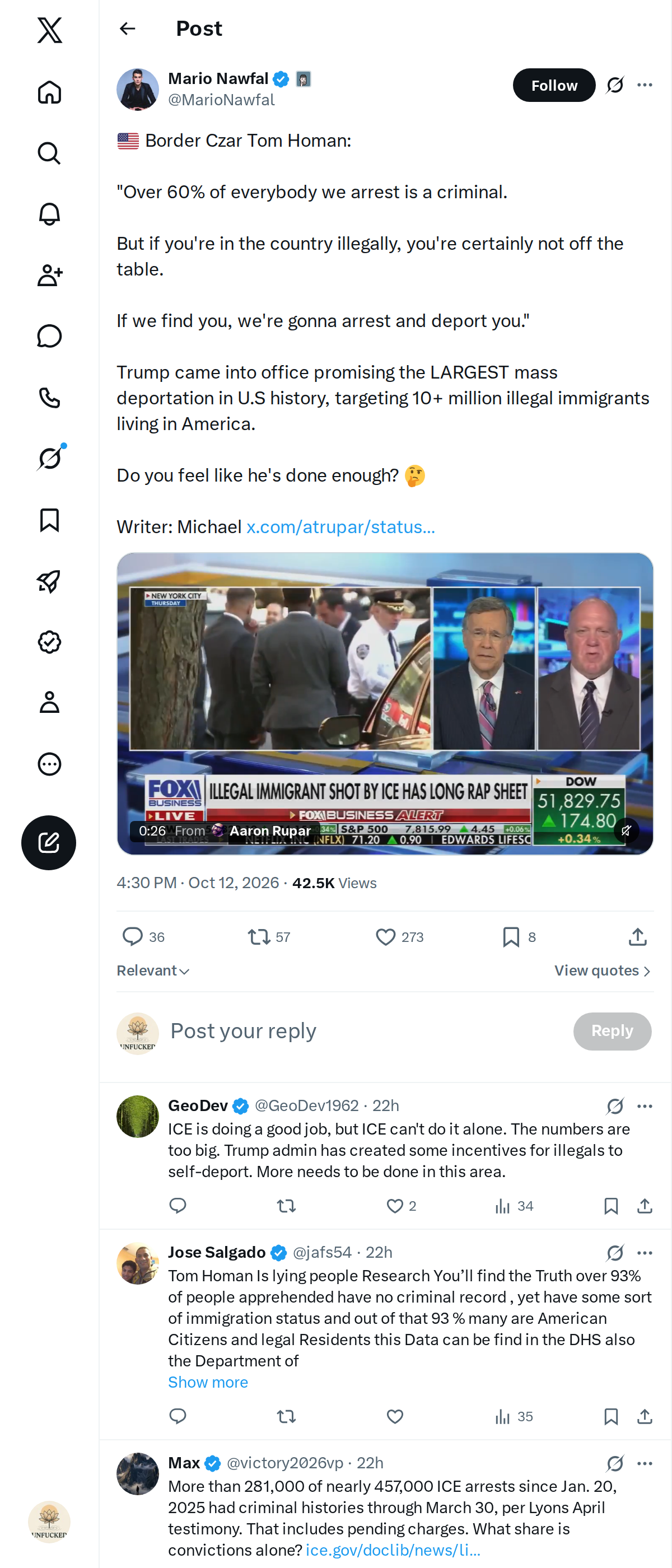Unmute the video using the speaker icon
This screenshot has height=1568, width=672.
coord(626,830)
